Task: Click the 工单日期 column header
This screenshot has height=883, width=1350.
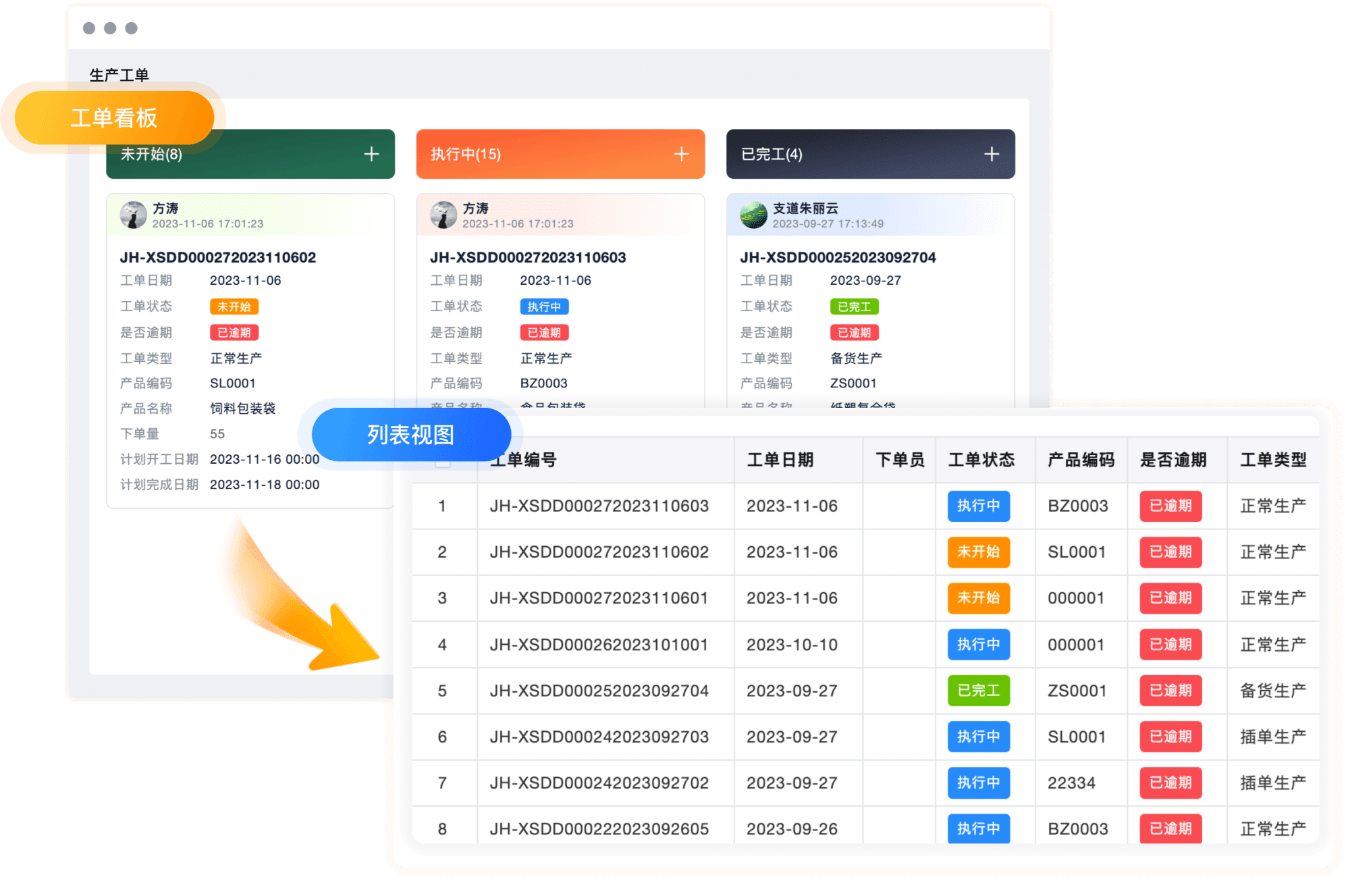Action: (780, 460)
